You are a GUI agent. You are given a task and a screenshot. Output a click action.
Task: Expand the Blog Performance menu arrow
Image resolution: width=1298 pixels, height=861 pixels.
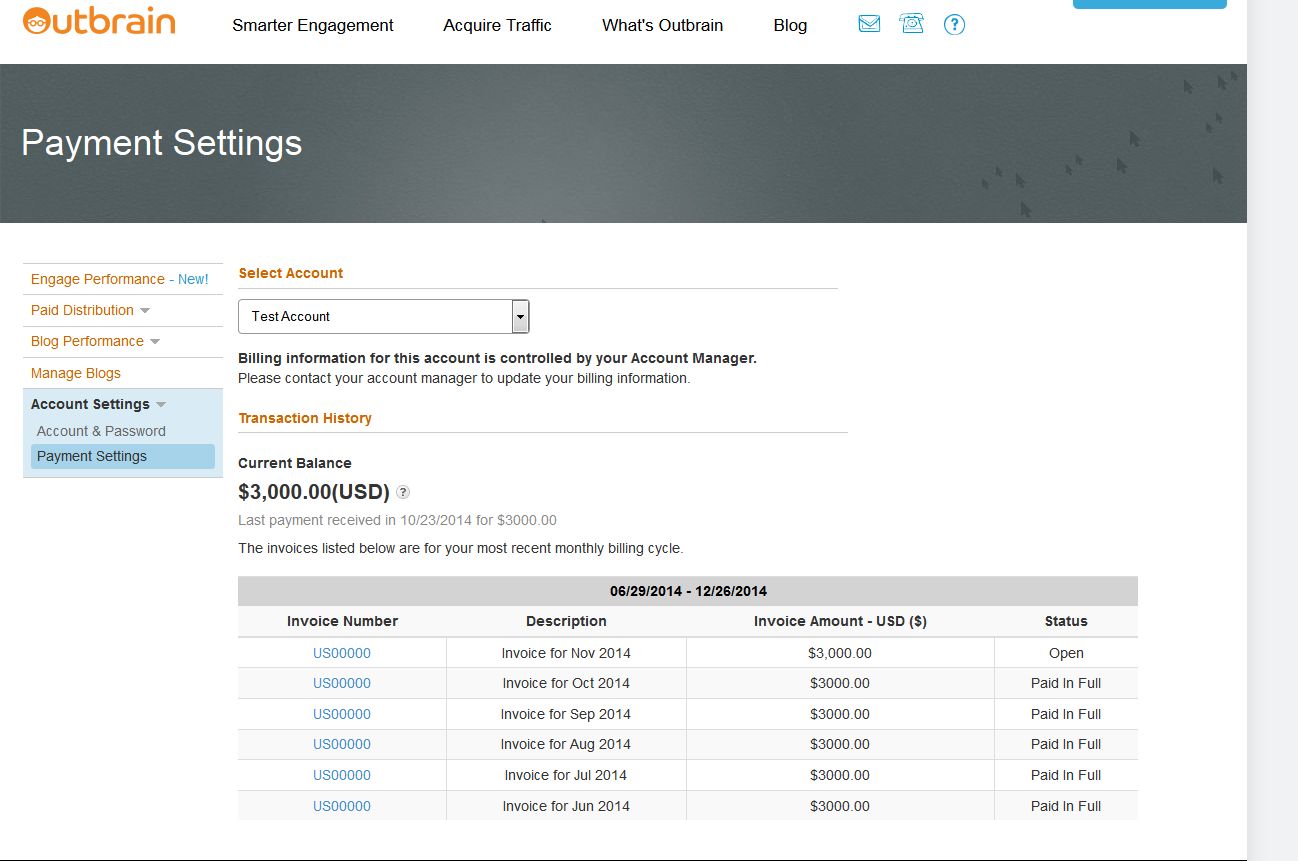155,342
